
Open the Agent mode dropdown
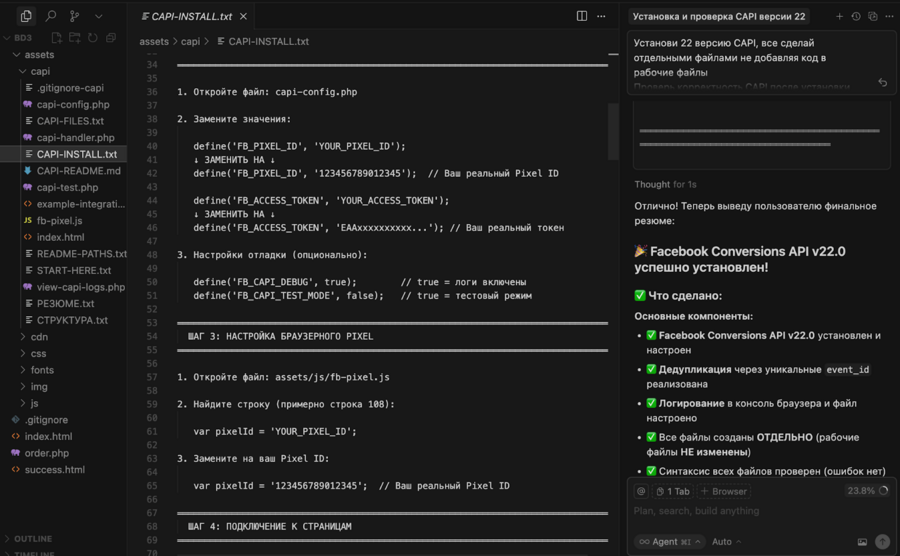670,542
